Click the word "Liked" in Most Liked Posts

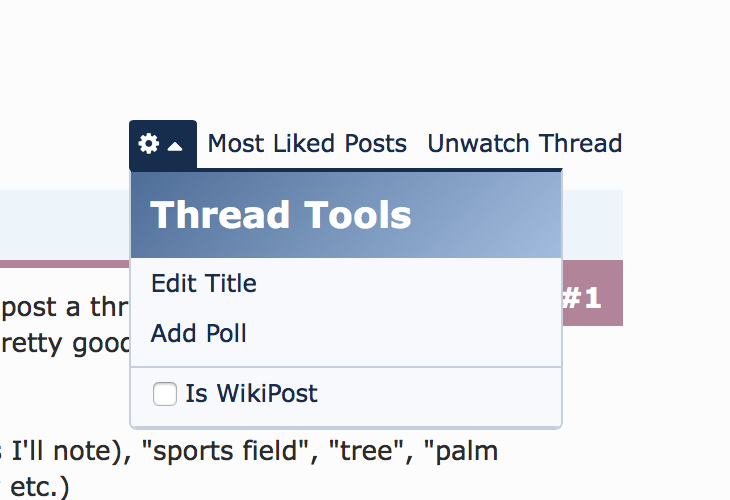304,143
